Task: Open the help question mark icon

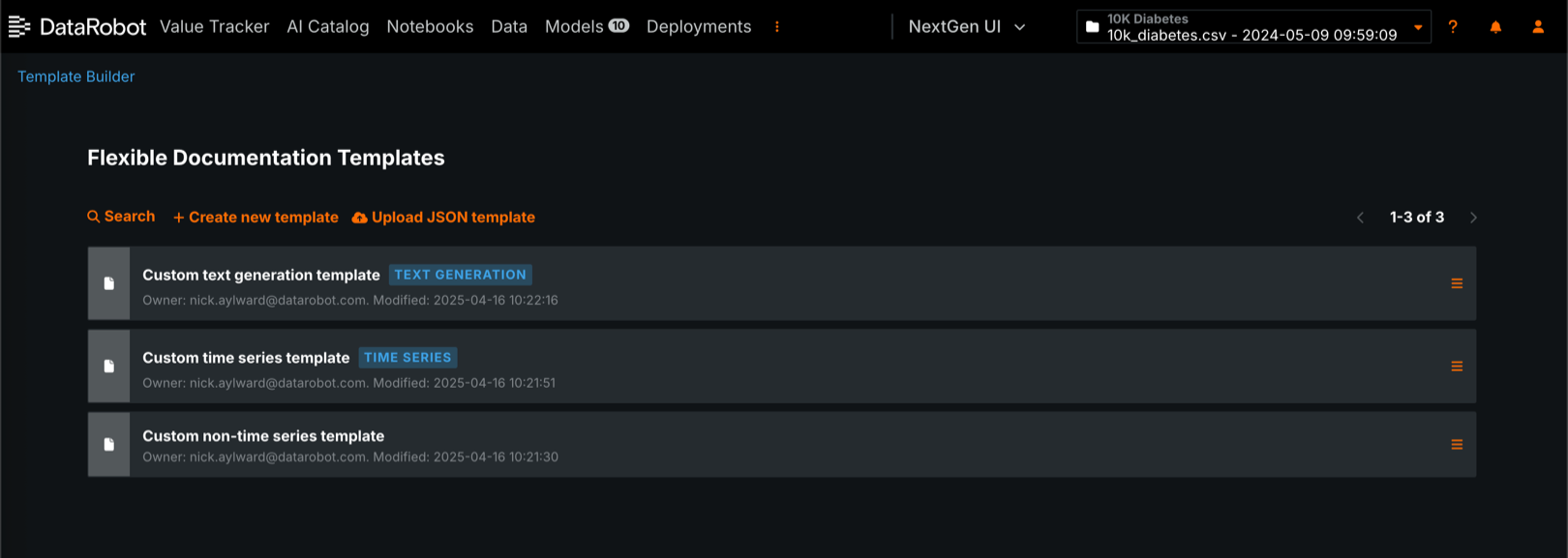Action: click(x=1453, y=27)
